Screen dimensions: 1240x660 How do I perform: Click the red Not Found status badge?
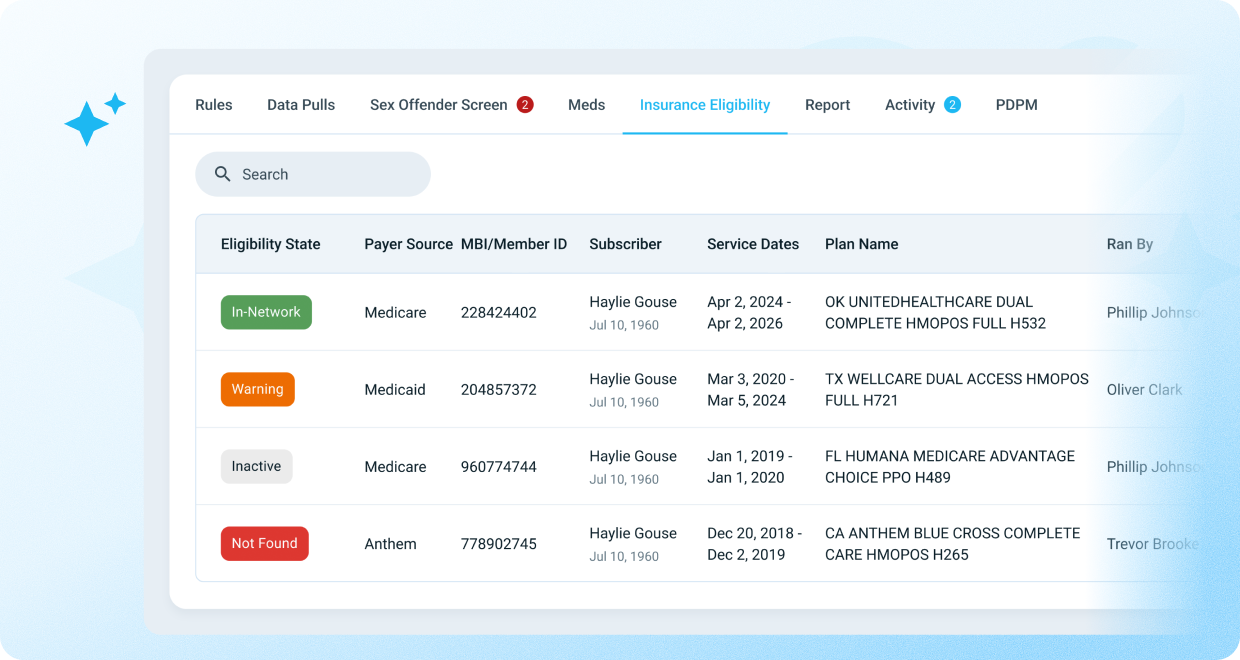264,543
